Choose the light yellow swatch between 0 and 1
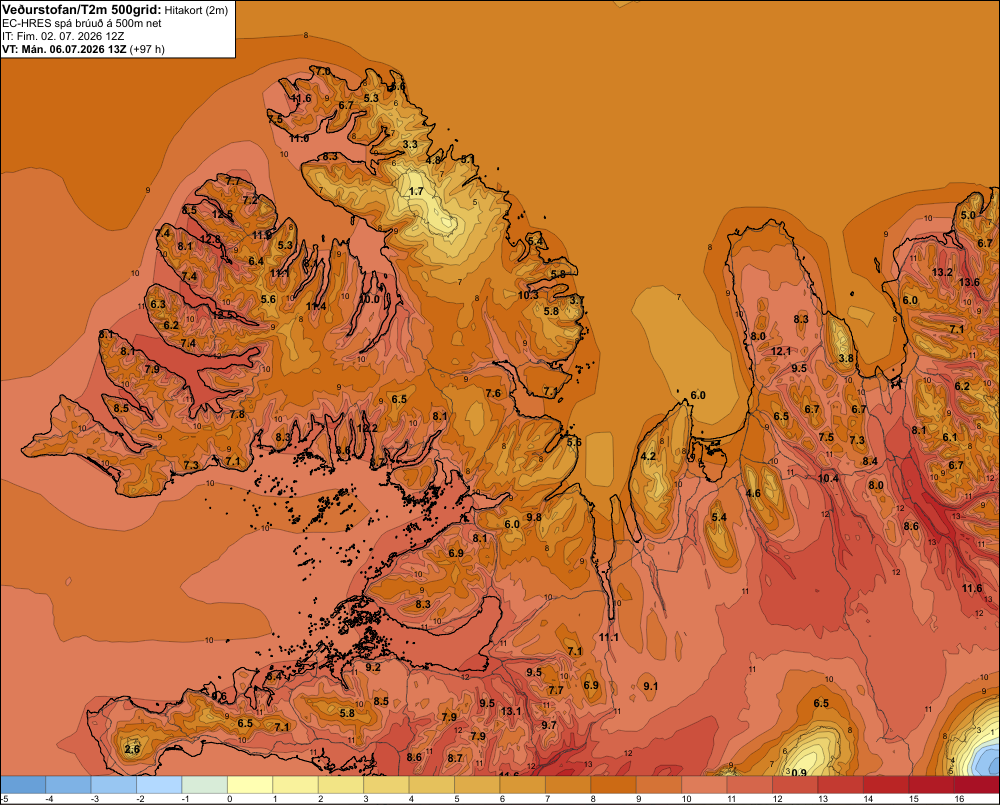The height and width of the screenshot is (805, 1000). [250, 785]
